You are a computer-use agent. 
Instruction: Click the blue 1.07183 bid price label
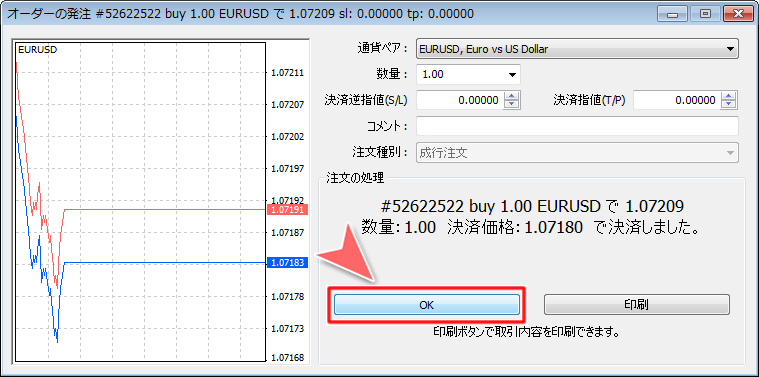click(x=288, y=263)
